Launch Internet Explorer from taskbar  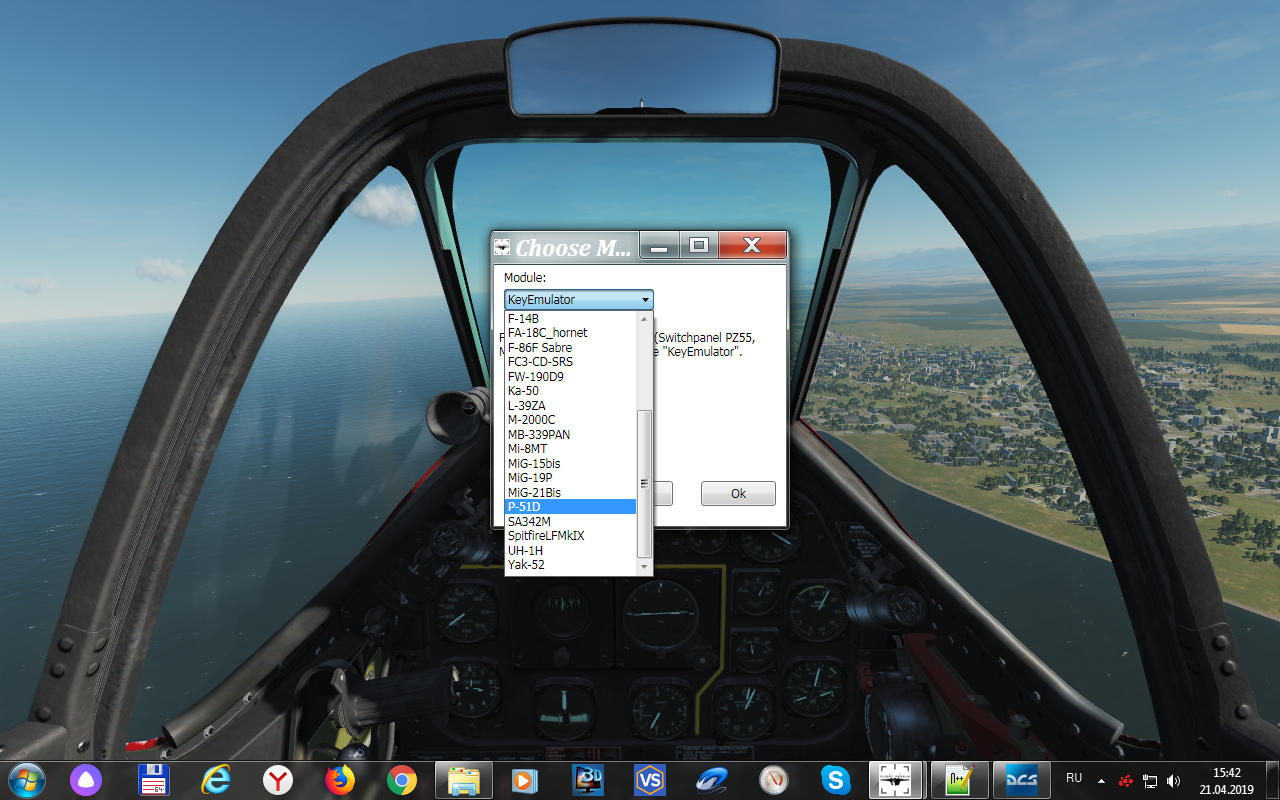click(x=215, y=779)
